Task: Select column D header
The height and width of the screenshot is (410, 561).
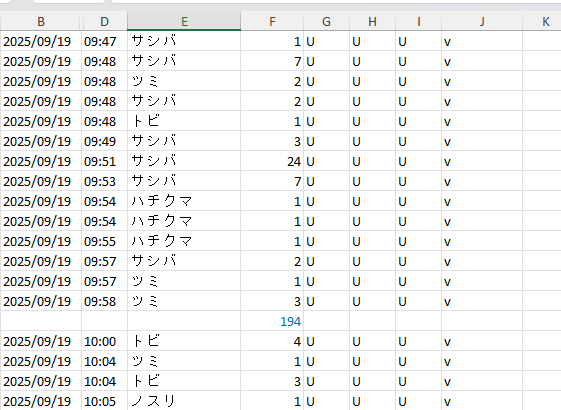Action: [104, 21]
